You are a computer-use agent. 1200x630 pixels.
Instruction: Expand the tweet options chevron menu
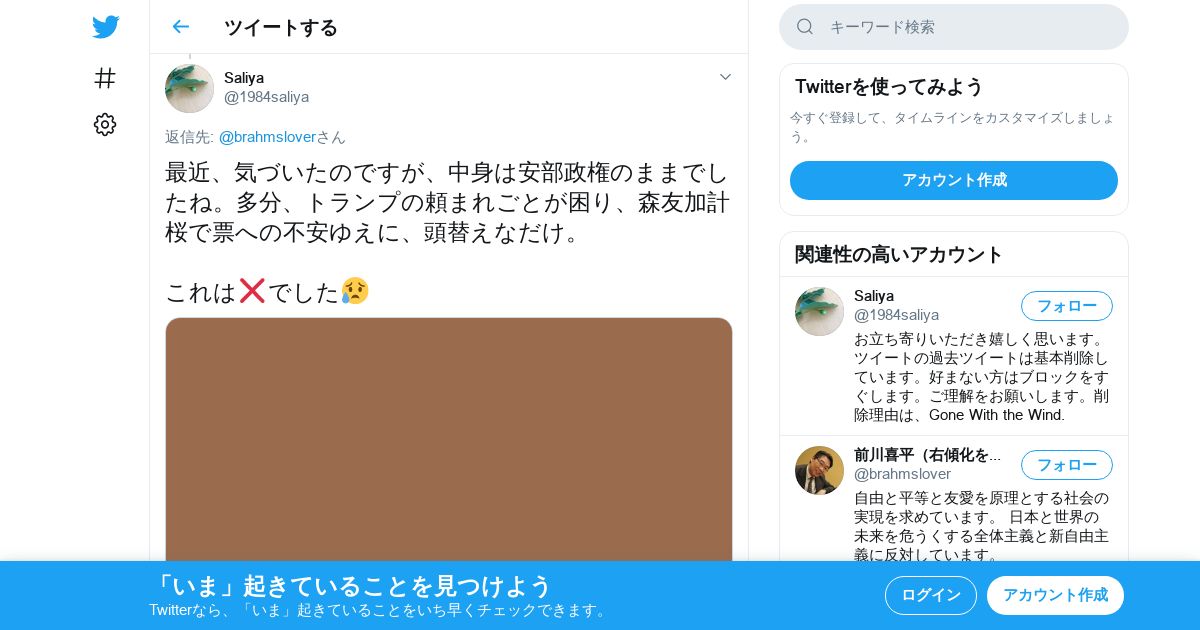pyautogui.click(x=726, y=77)
